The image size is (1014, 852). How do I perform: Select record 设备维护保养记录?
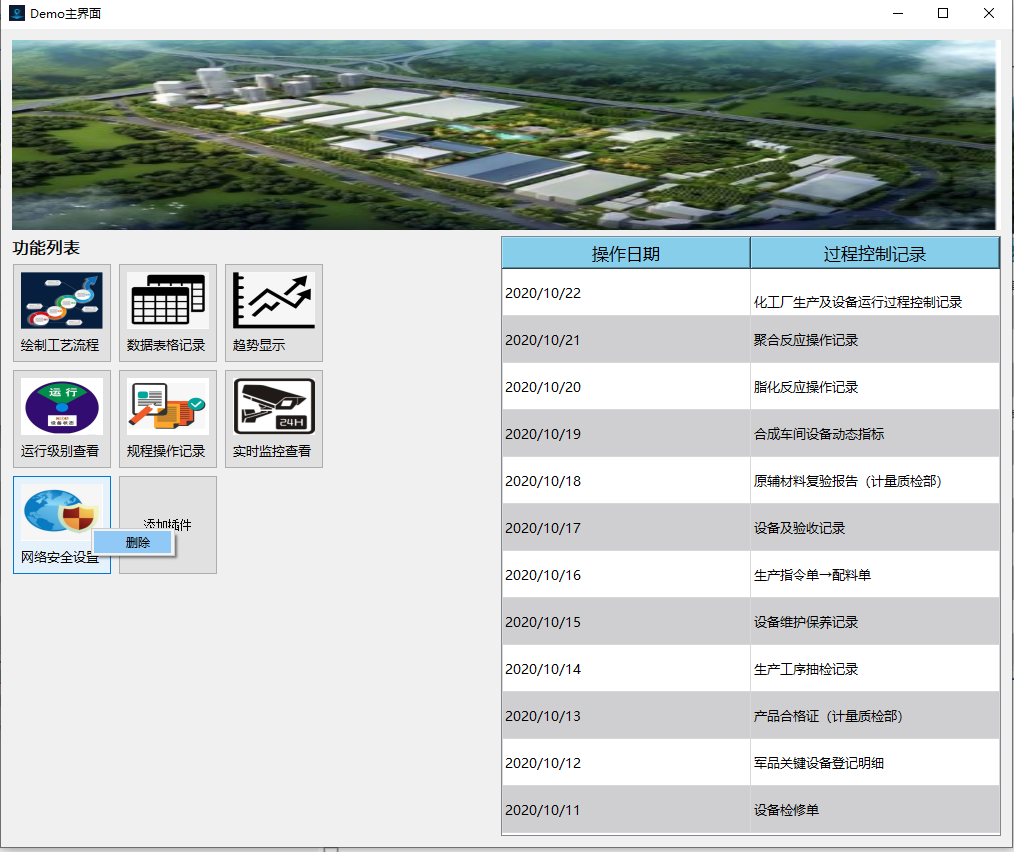(875, 622)
